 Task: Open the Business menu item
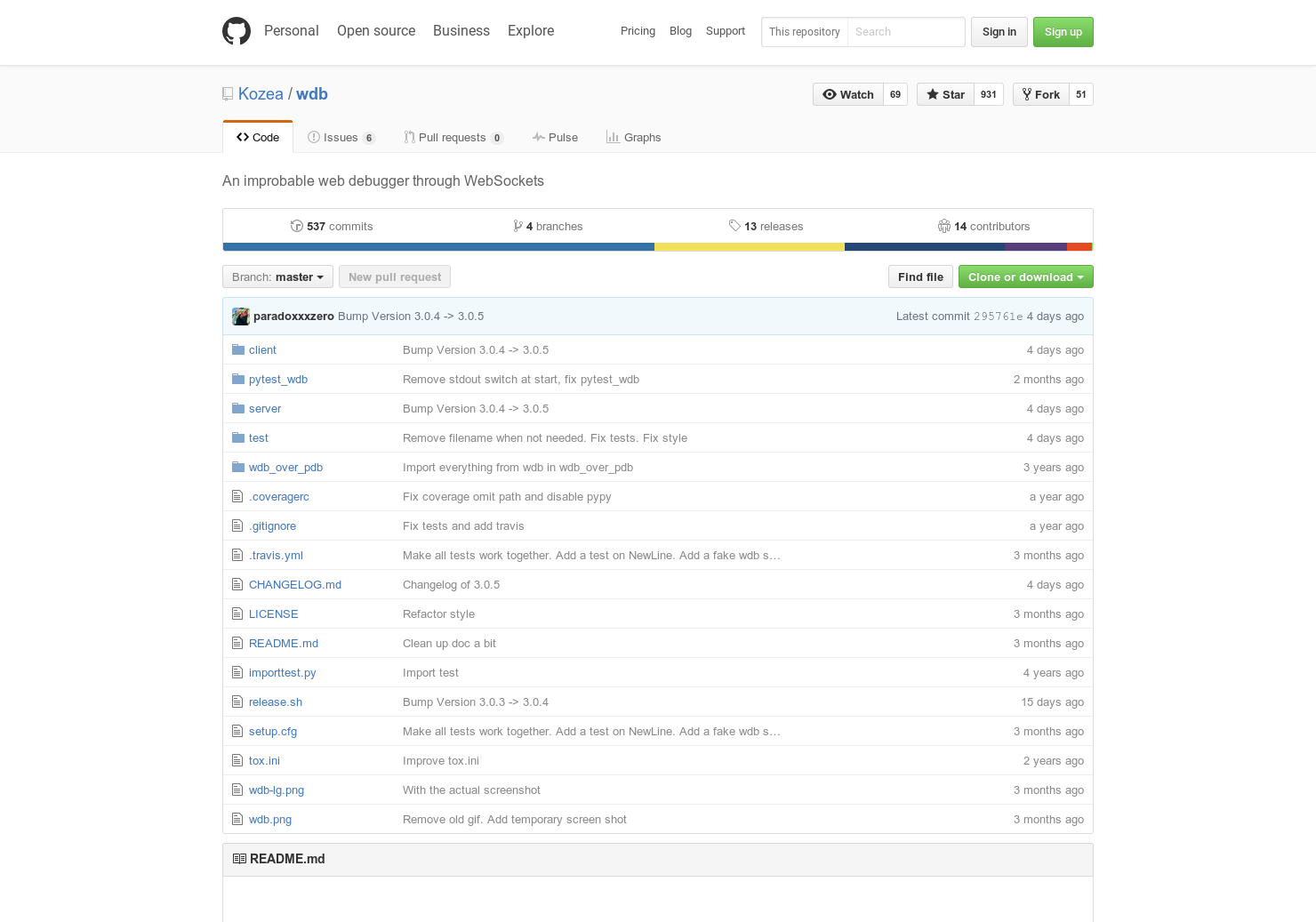point(461,30)
